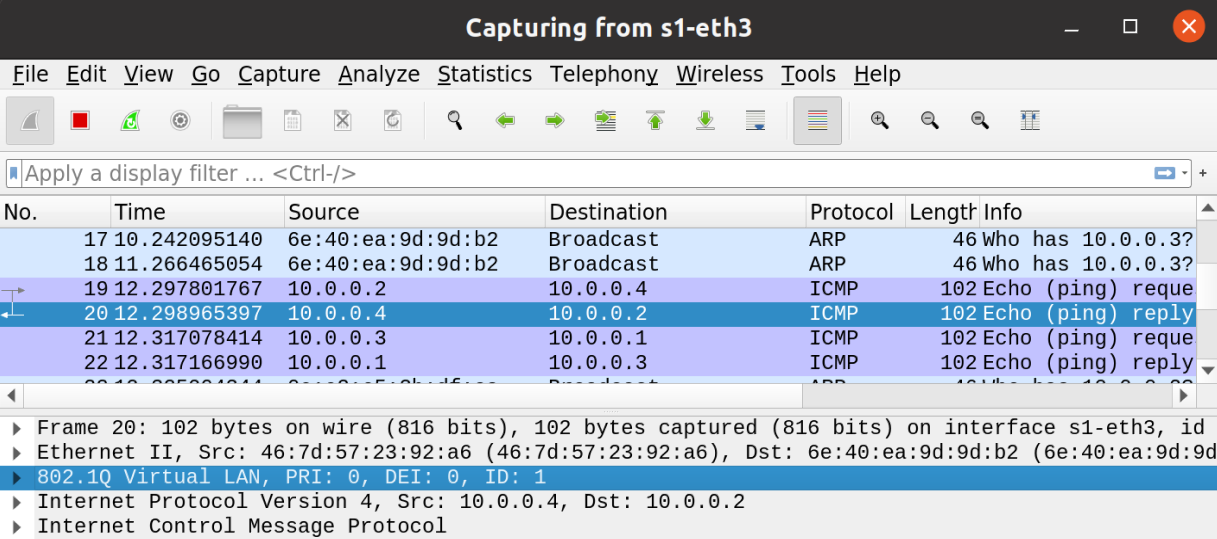Sort by the Destination column header
This screenshot has width=1217, height=539.
[x=676, y=212]
